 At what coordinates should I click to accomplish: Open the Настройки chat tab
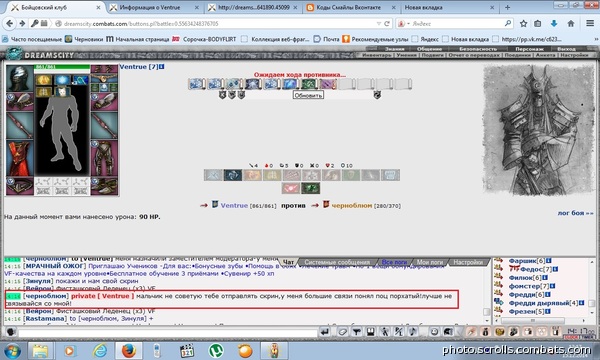coord(468,262)
